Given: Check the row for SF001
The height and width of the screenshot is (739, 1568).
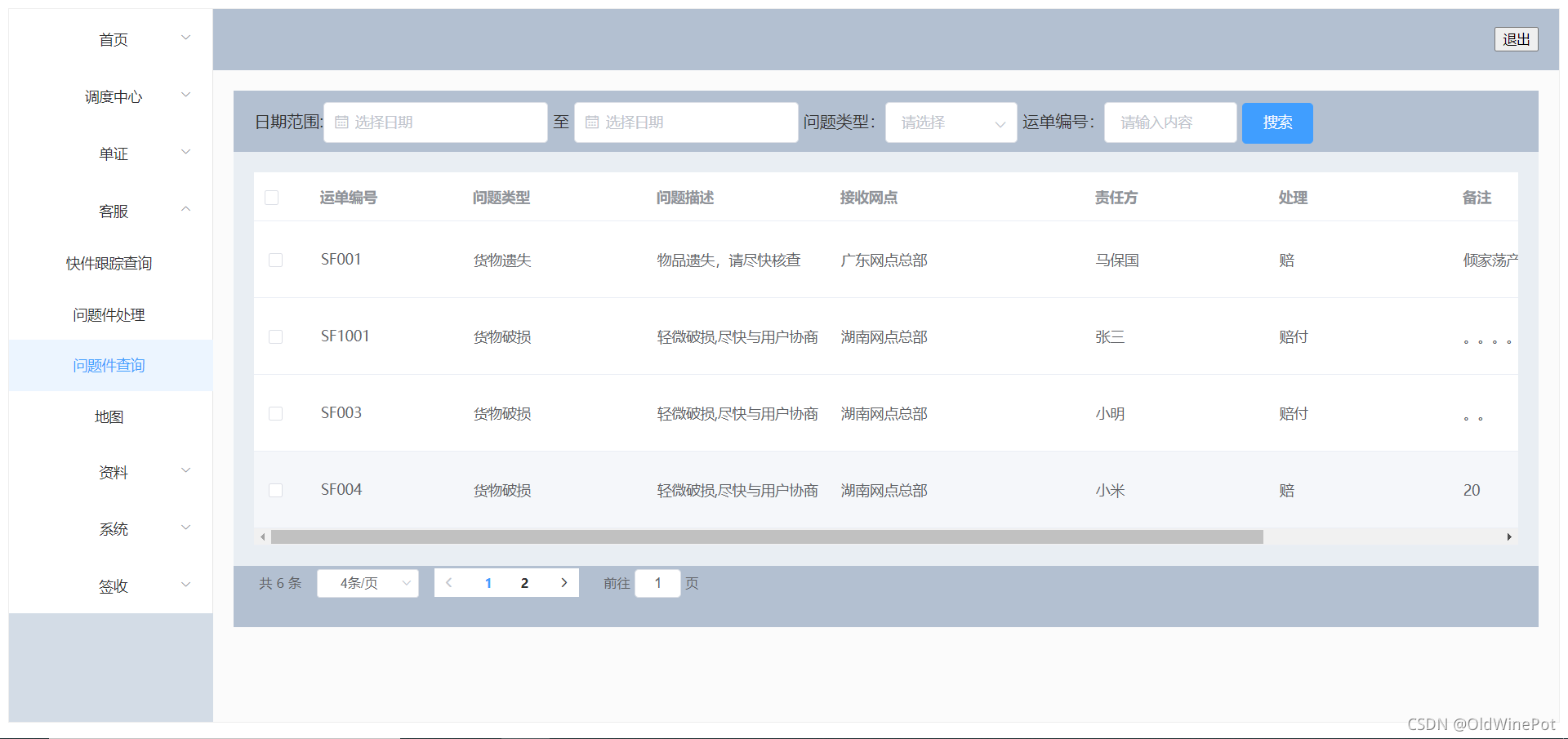Looking at the screenshot, I should (x=276, y=260).
